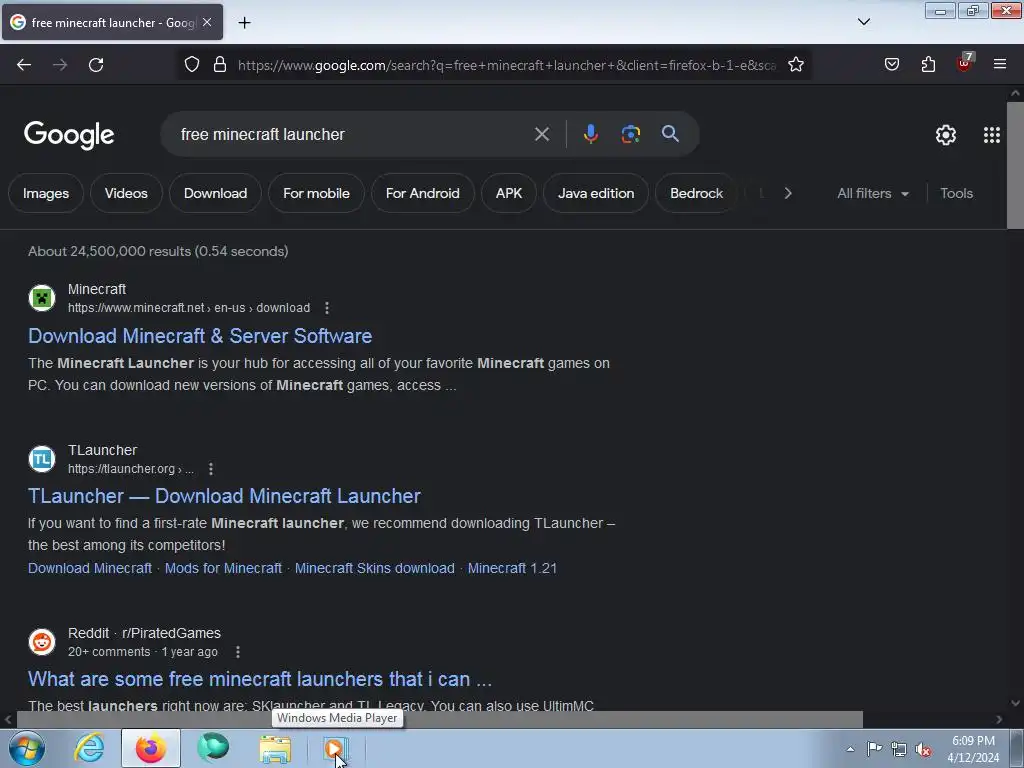Open the Reddit free minecraft launchers result

pyautogui.click(x=260, y=679)
